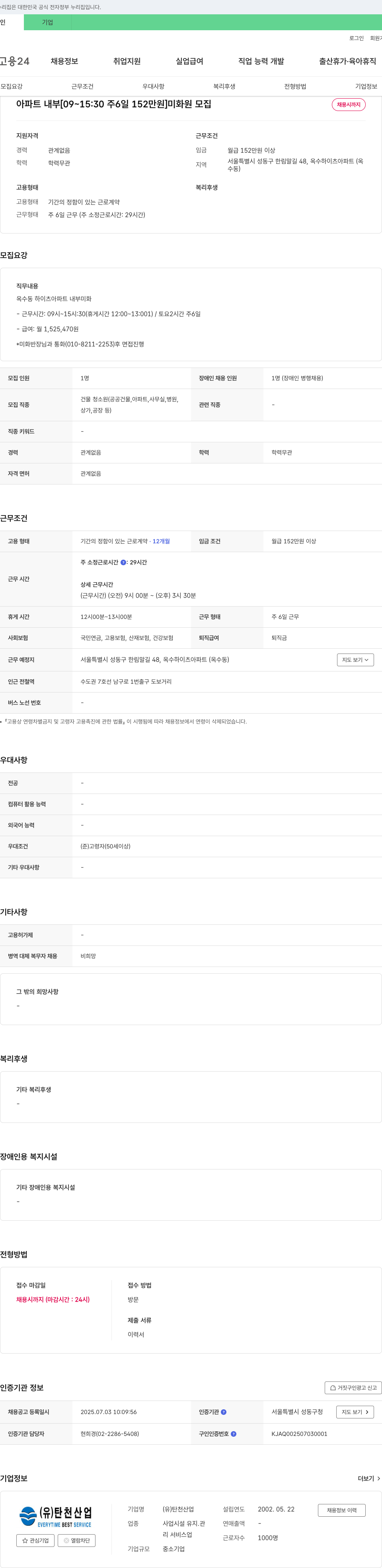Click the founding date 2002. 05. 22
The width and height of the screenshot is (382, 1568).
[x=276, y=1509]
